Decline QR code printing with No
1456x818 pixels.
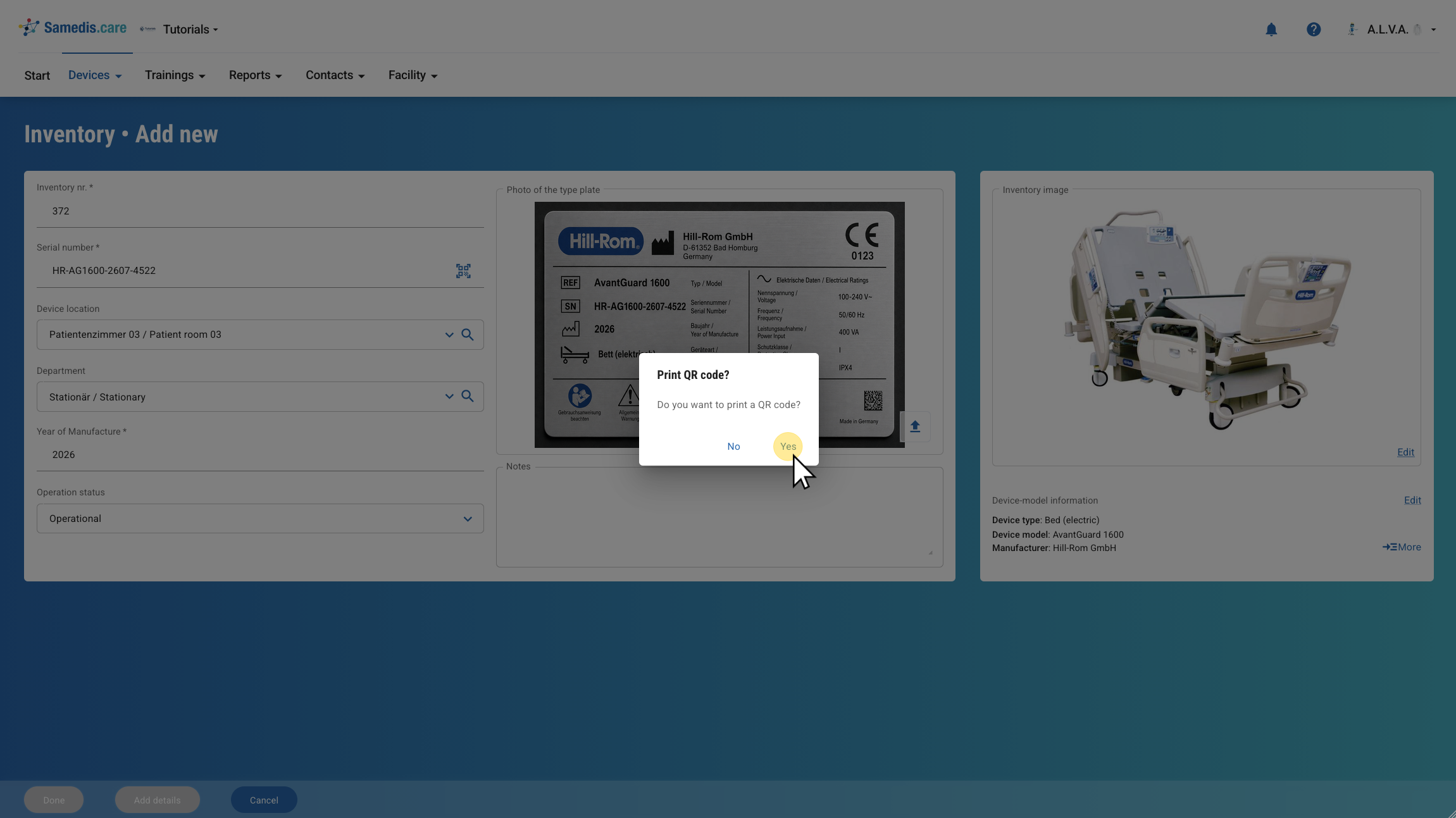(733, 447)
